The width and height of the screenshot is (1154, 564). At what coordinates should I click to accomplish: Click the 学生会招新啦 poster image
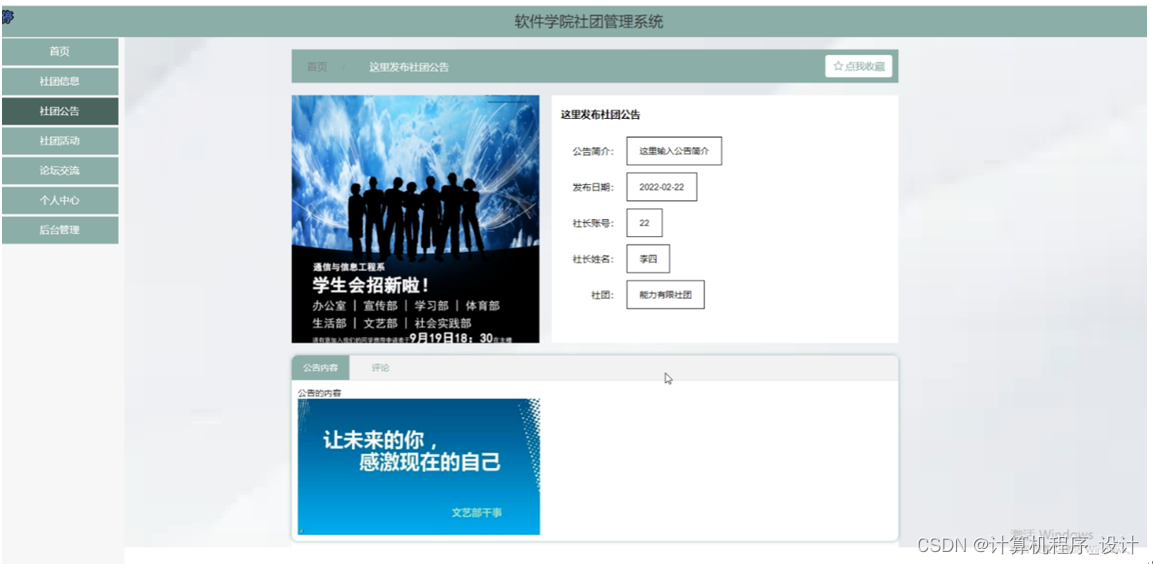pos(415,219)
